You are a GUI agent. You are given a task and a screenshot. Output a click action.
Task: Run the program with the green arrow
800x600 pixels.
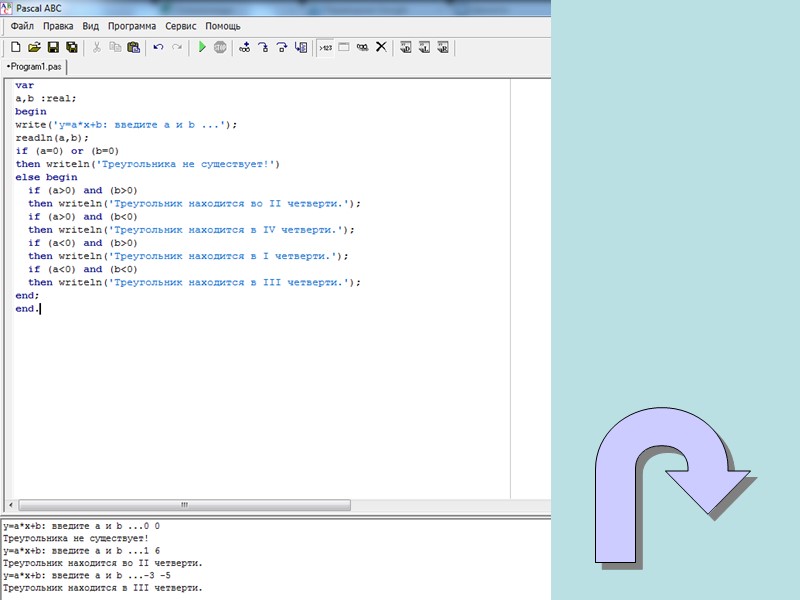point(202,47)
